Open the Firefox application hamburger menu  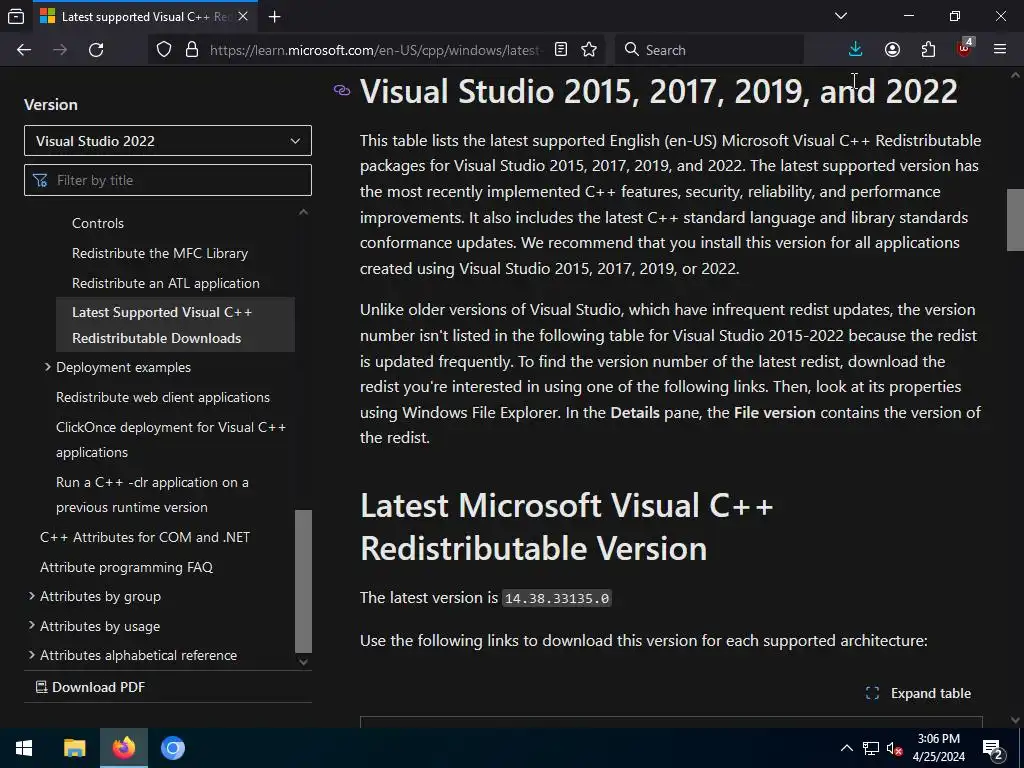pyautogui.click(x=1000, y=50)
